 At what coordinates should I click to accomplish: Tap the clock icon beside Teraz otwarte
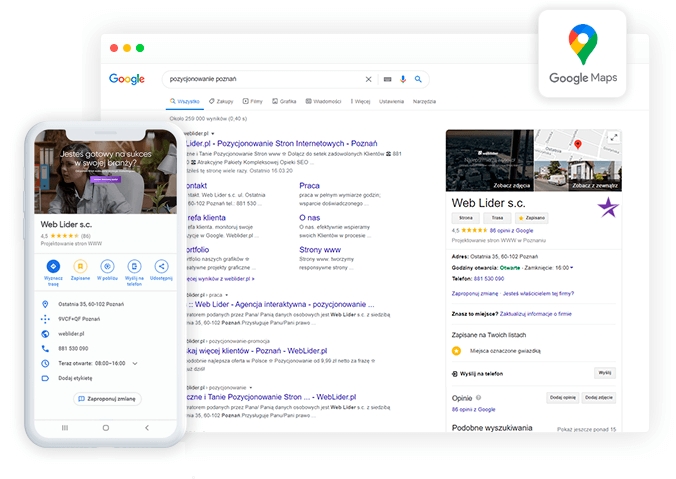point(45,363)
